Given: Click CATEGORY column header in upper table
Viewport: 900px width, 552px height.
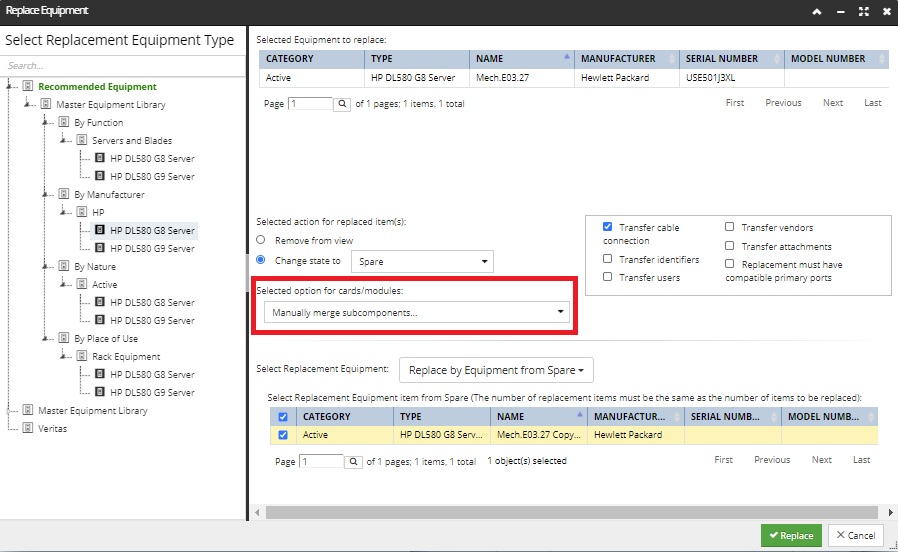Looking at the screenshot, I should pyautogui.click(x=312, y=59).
